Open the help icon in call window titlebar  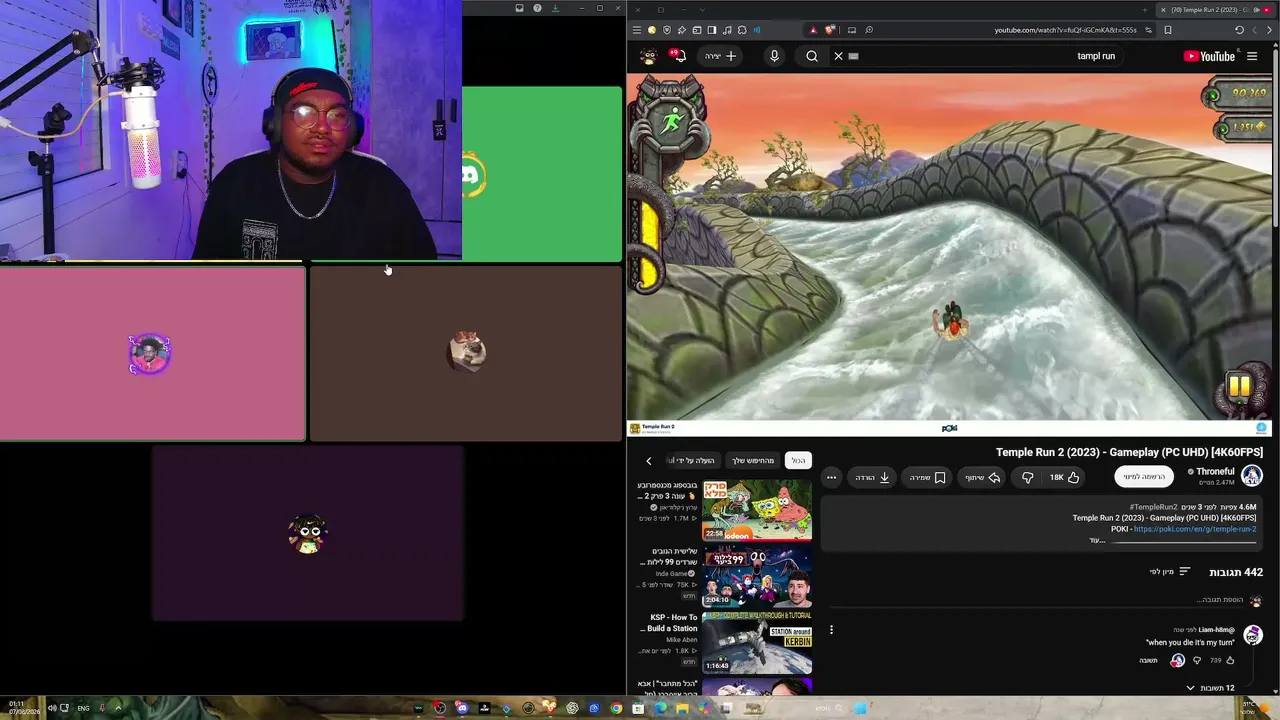pos(537,8)
